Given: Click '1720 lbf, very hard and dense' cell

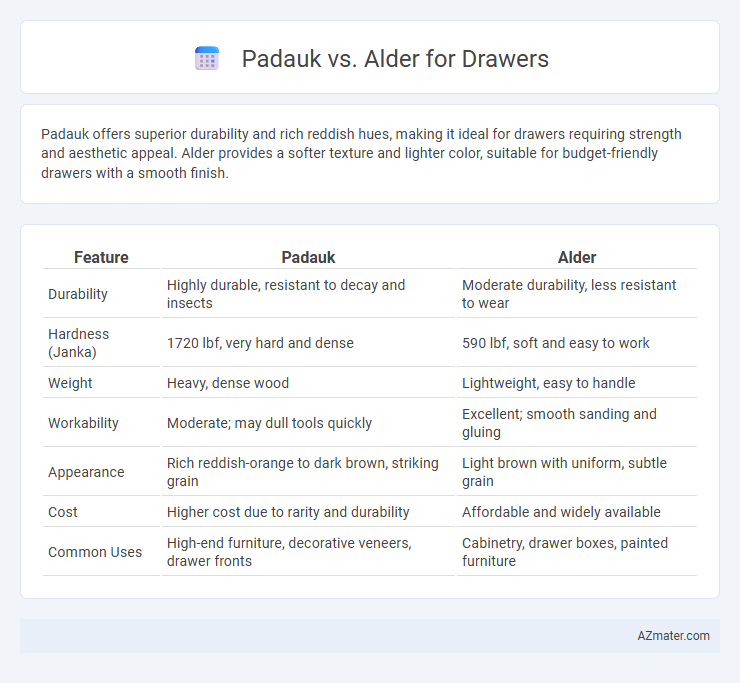Looking at the screenshot, I should tap(260, 343).
